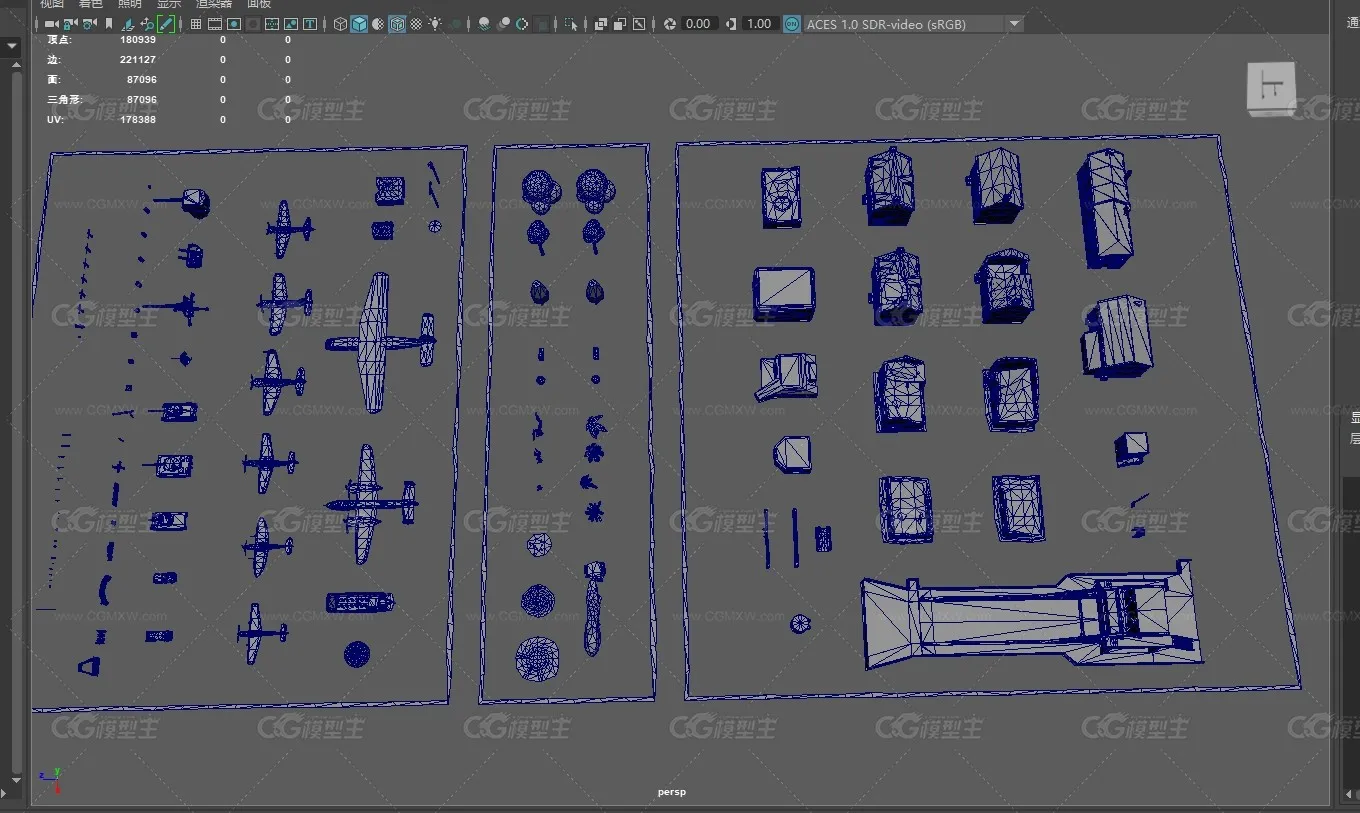Toggle Isolate Select icon
Image resolution: width=1360 pixels, height=813 pixels.
[x=571, y=24]
